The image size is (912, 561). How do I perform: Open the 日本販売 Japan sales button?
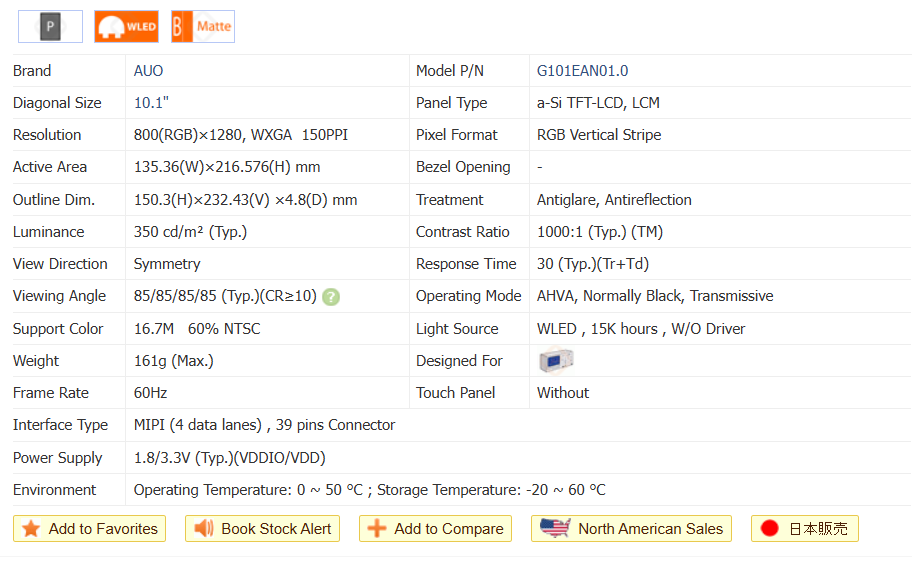tap(818, 529)
